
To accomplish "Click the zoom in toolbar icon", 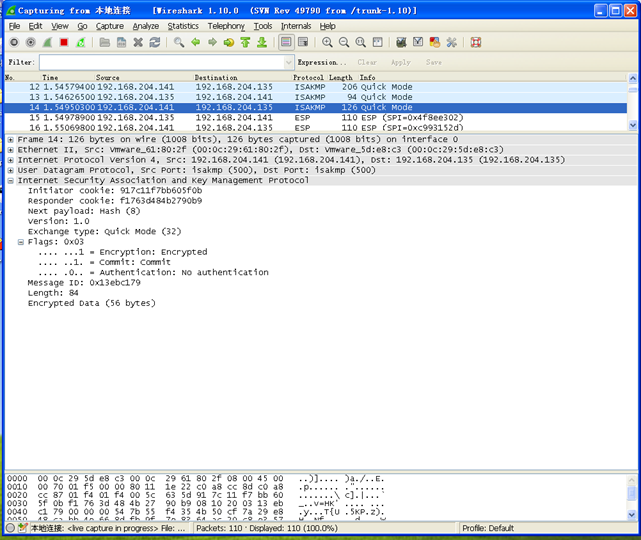I will [327, 43].
